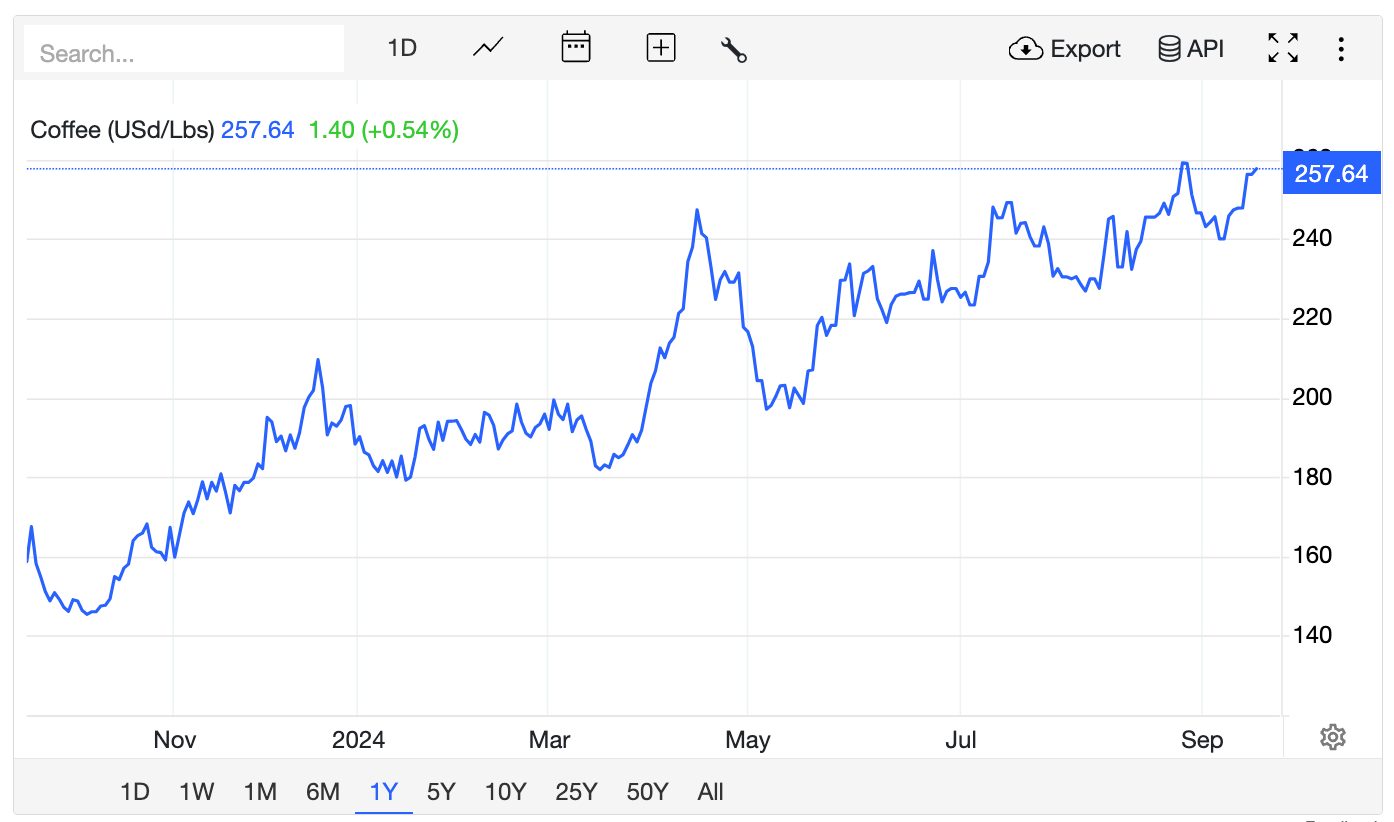This screenshot has width=1394, height=822.
Task: Open the 1D interval selector in toolbar
Action: (402, 48)
